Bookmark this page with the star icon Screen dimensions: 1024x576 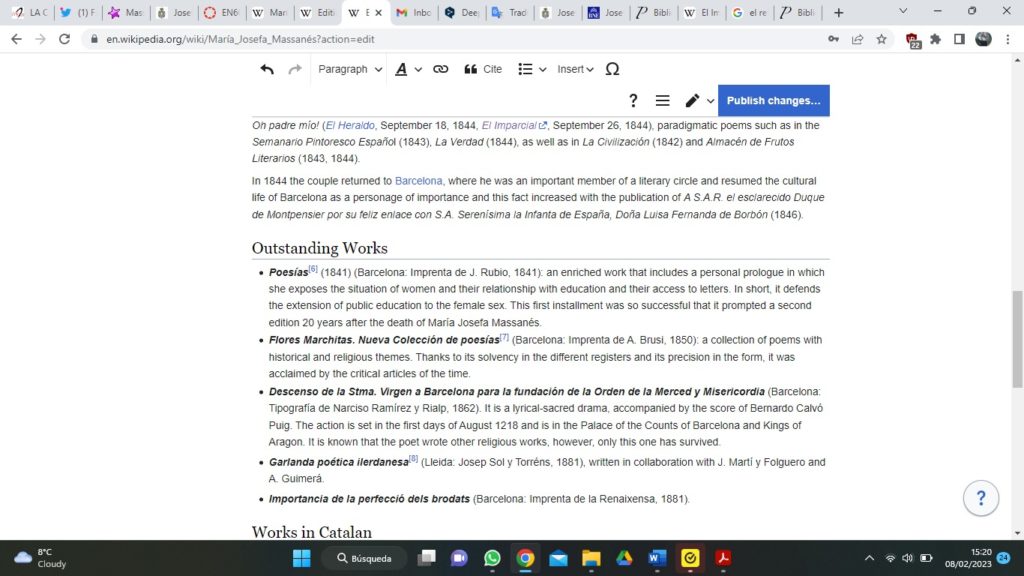point(881,39)
